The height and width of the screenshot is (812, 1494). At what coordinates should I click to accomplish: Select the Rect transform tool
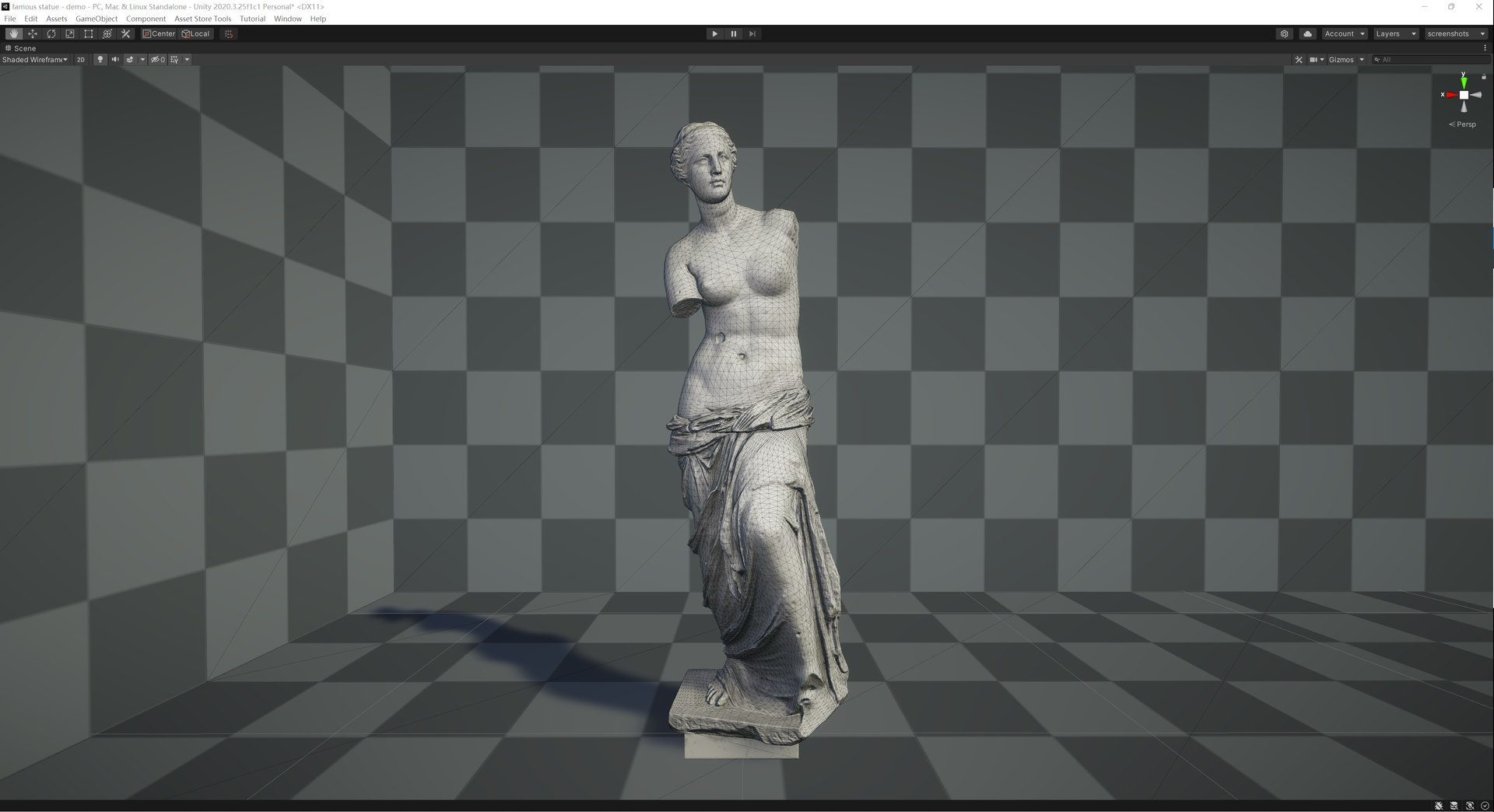89,33
